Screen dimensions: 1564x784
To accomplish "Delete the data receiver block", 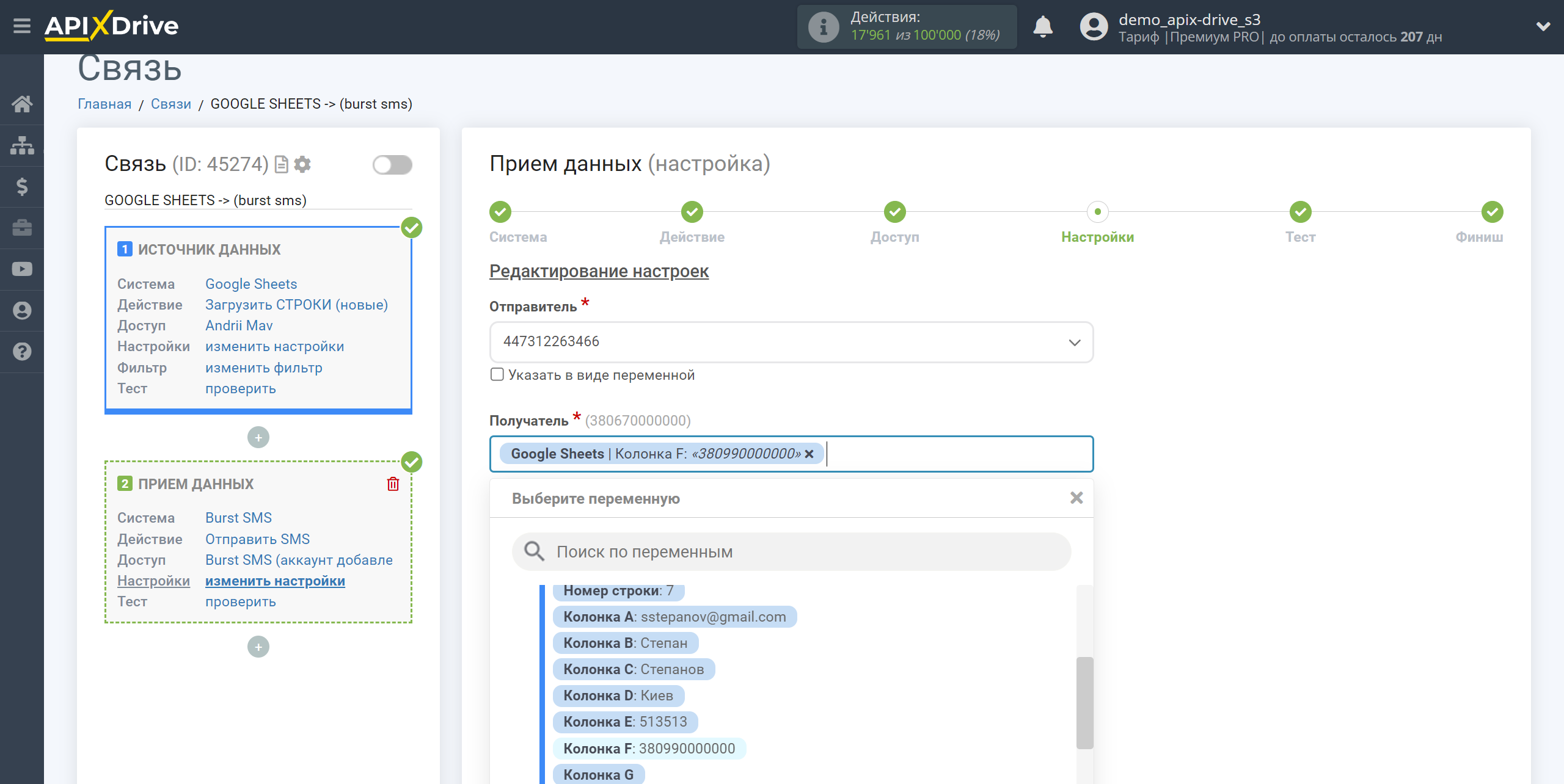I will pos(393,484).
